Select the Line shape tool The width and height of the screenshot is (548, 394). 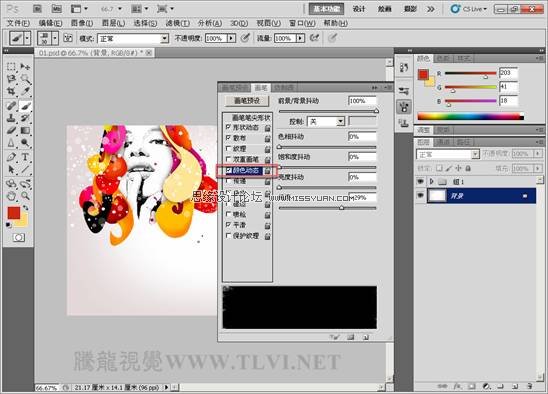(25, 170)
